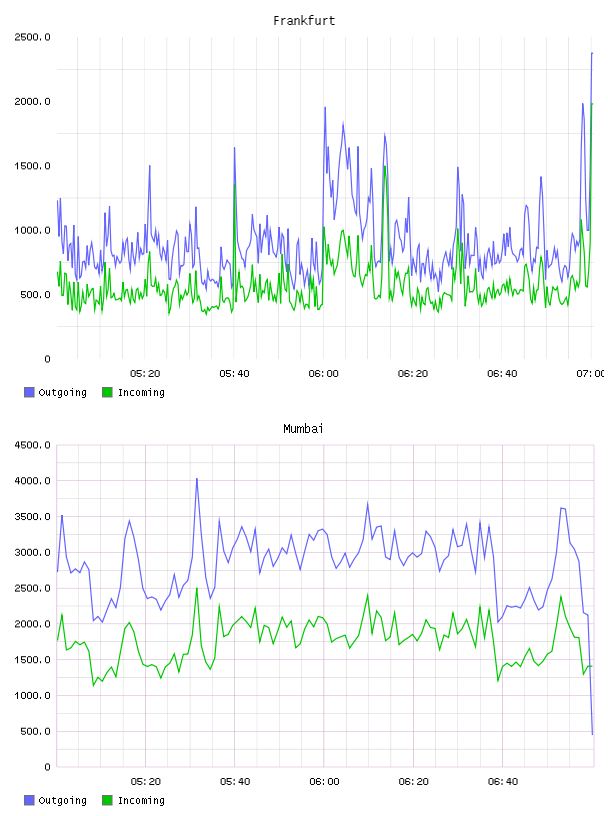Click the 07:00 x-axis label in Frankfurt chart
The image size is (608, 816).
coord(591,374)
